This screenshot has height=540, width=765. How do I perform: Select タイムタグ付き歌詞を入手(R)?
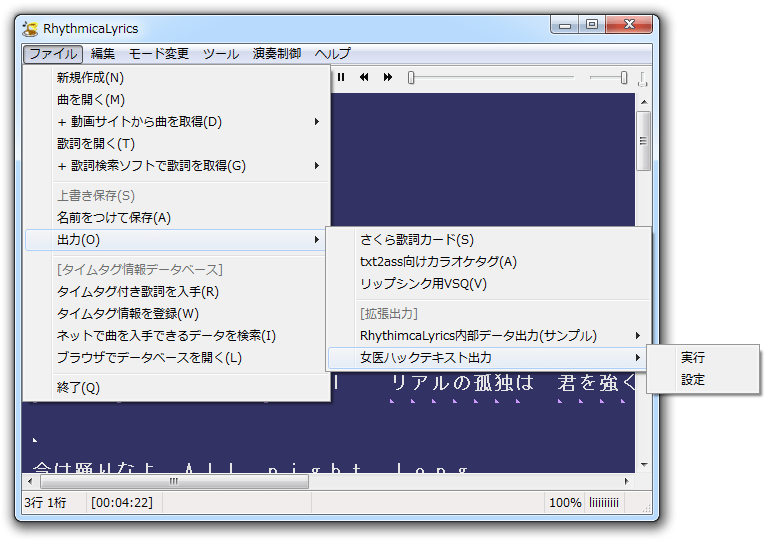point(176,292)
